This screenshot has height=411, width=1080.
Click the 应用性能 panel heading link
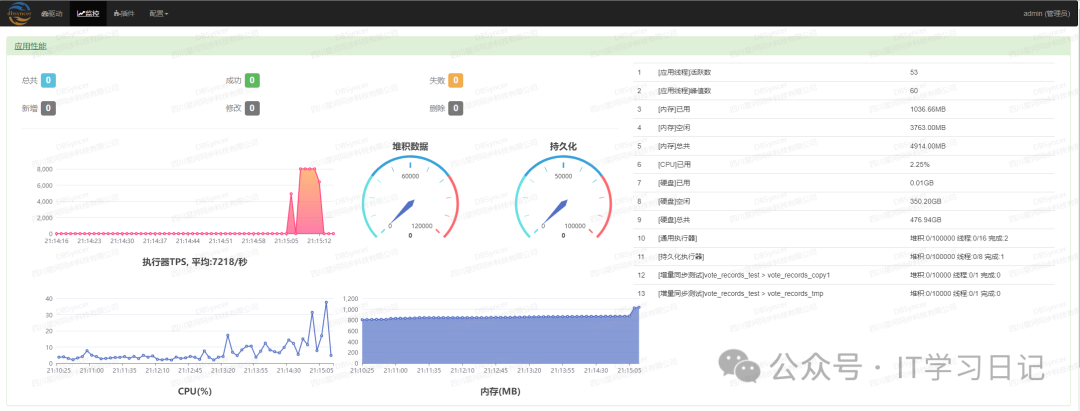[31, 45]
